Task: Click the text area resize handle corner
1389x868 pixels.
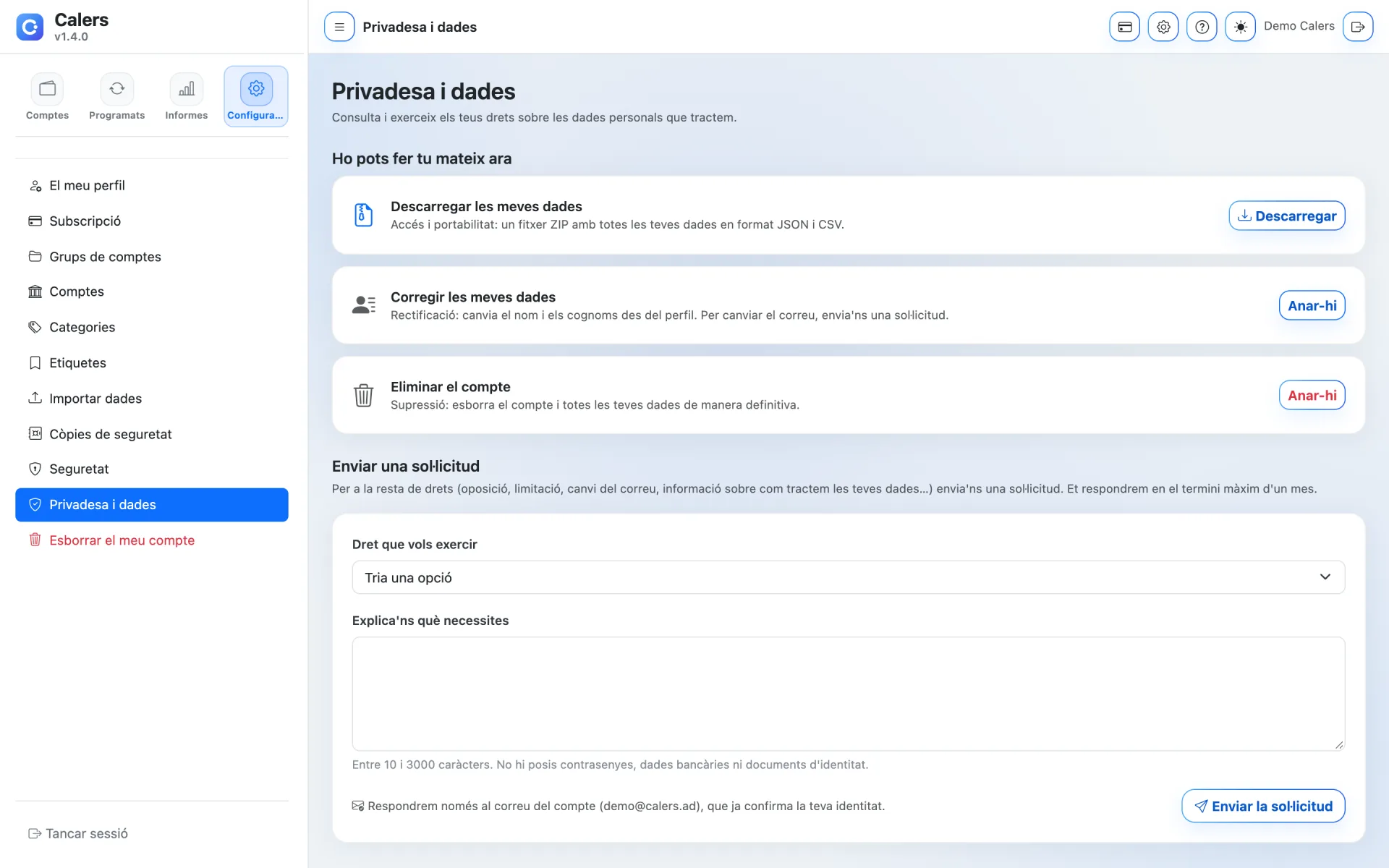Action: [x=1339, y=745]
